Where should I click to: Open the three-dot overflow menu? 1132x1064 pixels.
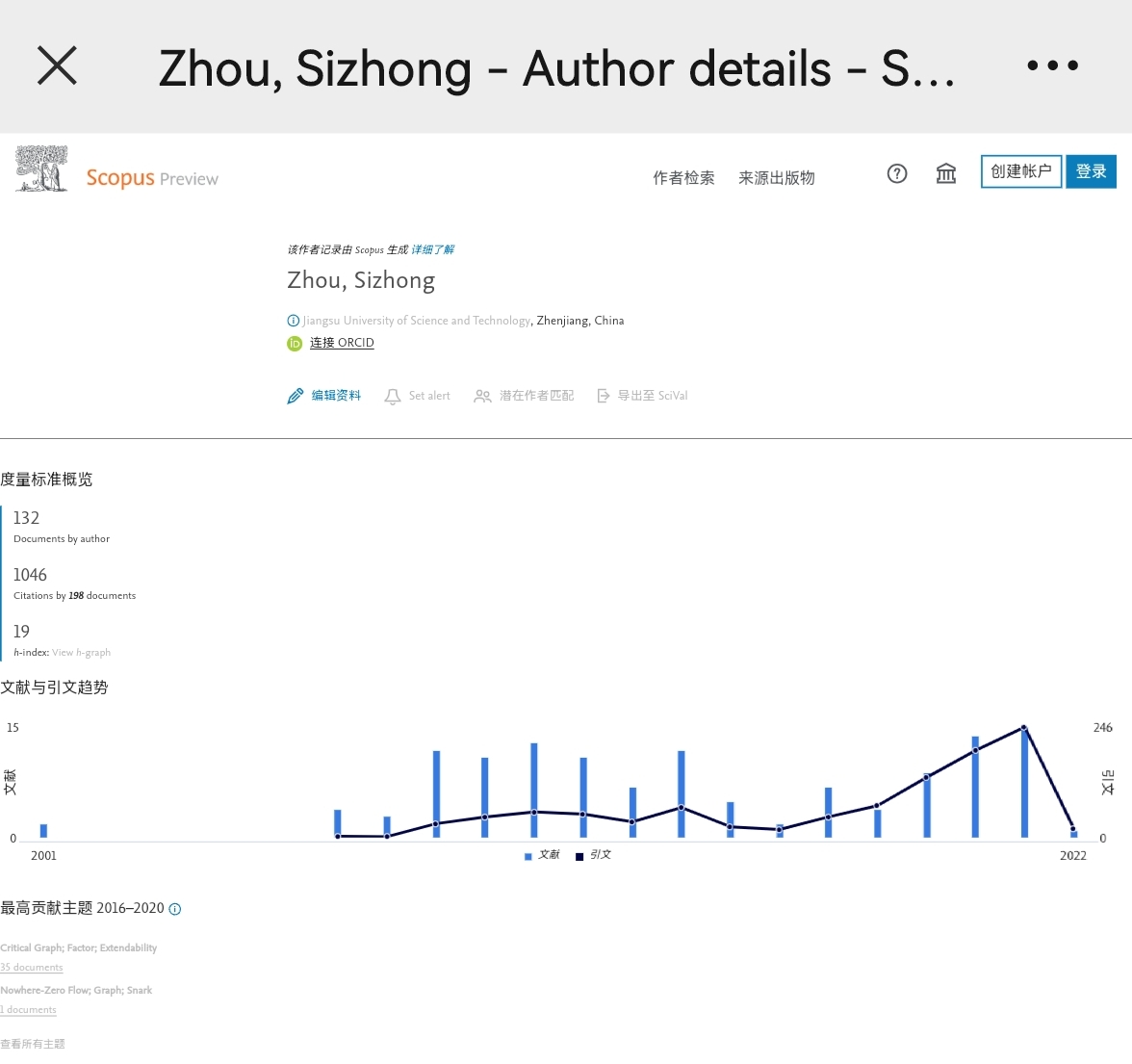[1052, 65]
